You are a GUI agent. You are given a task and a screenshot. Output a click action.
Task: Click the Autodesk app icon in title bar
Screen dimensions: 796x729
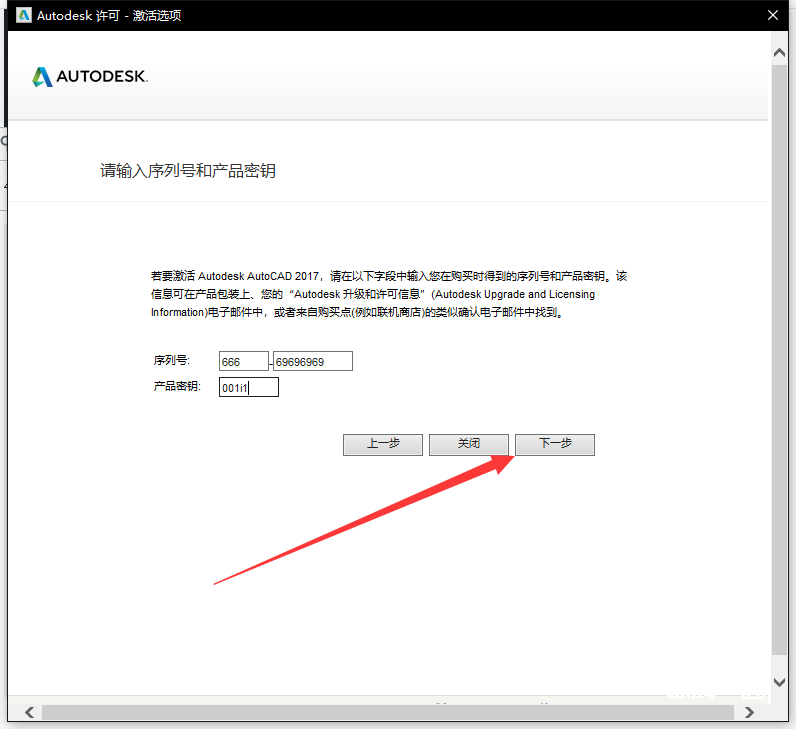pyautogui.click(x=24, y=15)
